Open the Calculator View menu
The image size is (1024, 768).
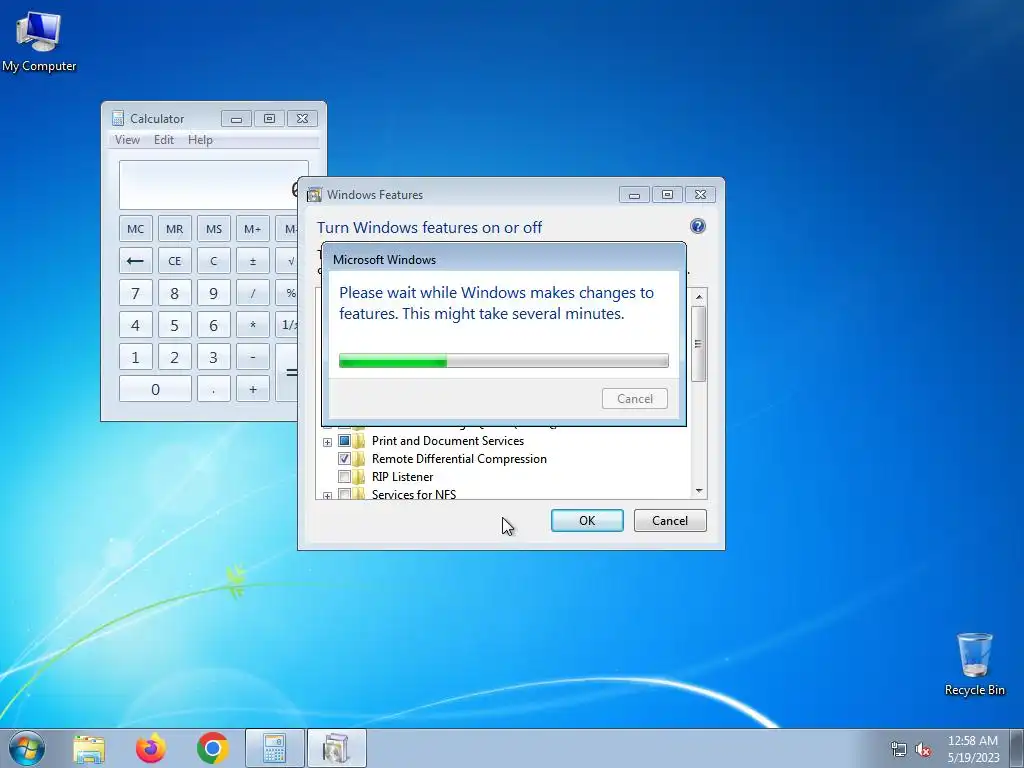[x=127, y=140]
